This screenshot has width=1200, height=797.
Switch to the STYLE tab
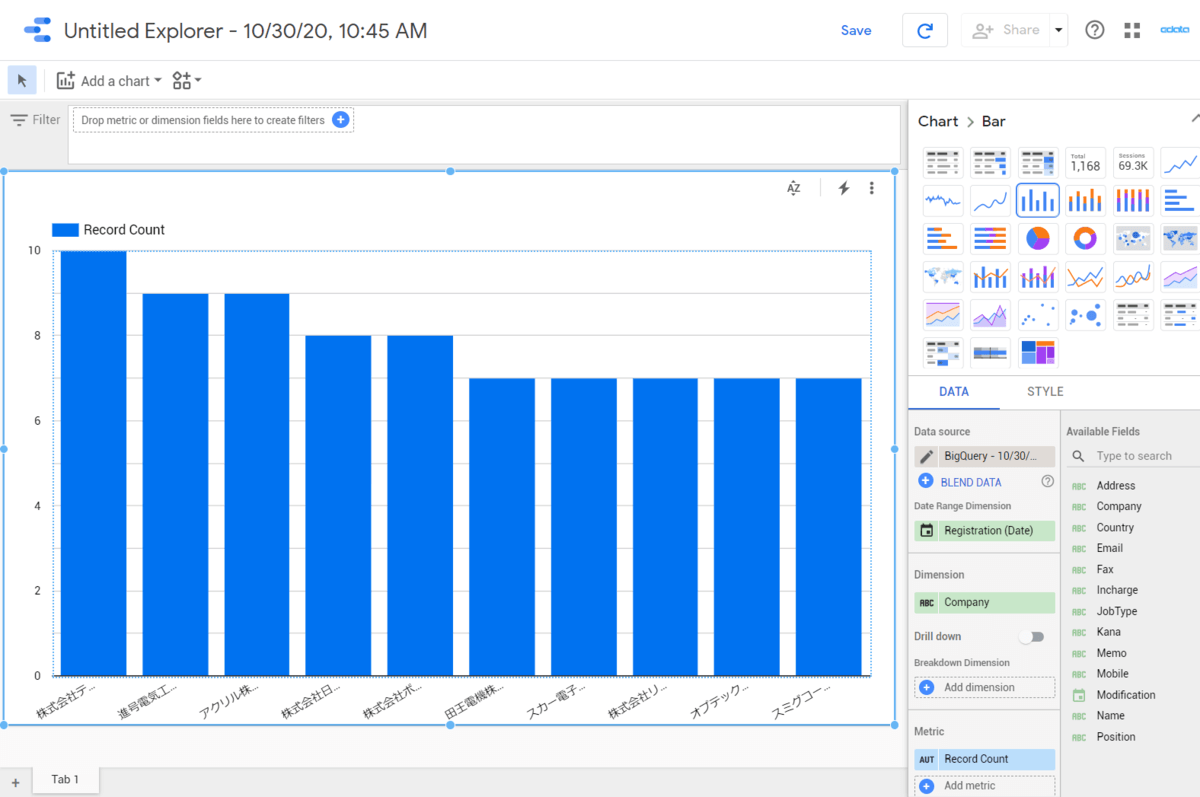point(1045,392)
